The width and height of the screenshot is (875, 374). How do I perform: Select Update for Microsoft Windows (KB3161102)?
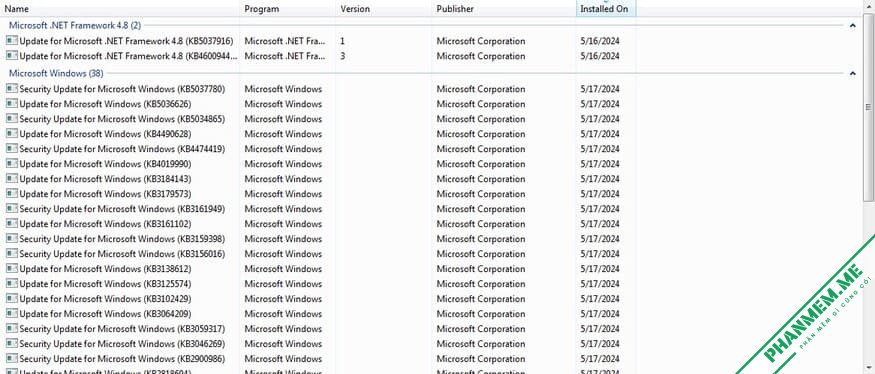pyautogui.click(x=105, y=224)
